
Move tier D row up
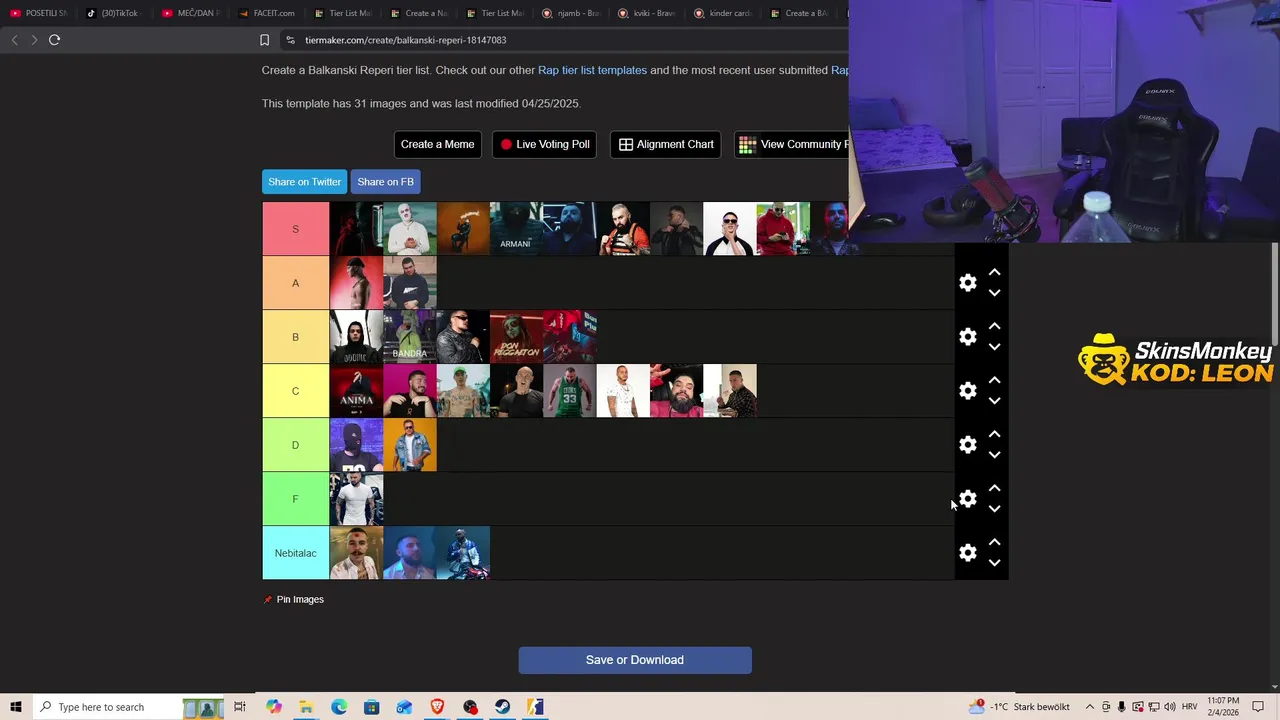pyautogui.click(x=994, y=434)
